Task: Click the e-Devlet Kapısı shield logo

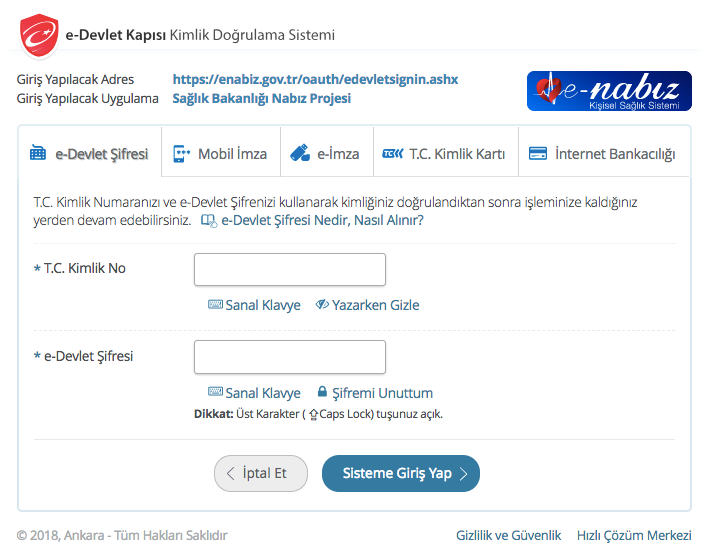Action: 39,36
